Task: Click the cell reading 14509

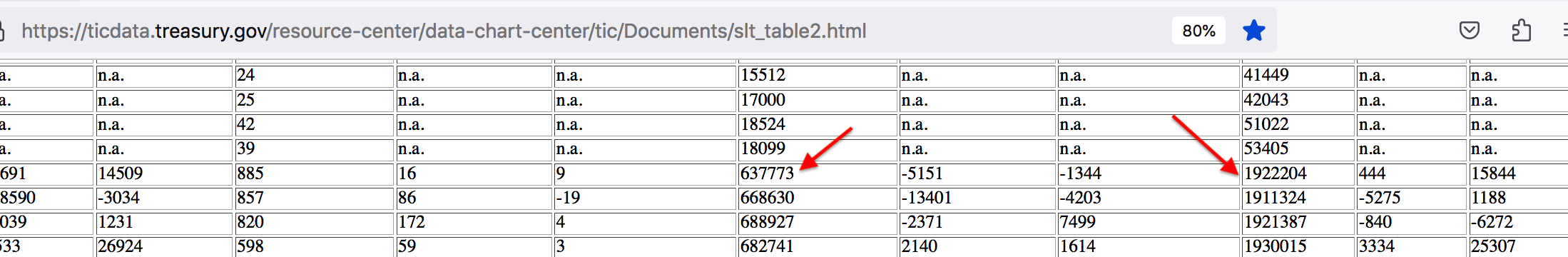Action: click(165, 173)
